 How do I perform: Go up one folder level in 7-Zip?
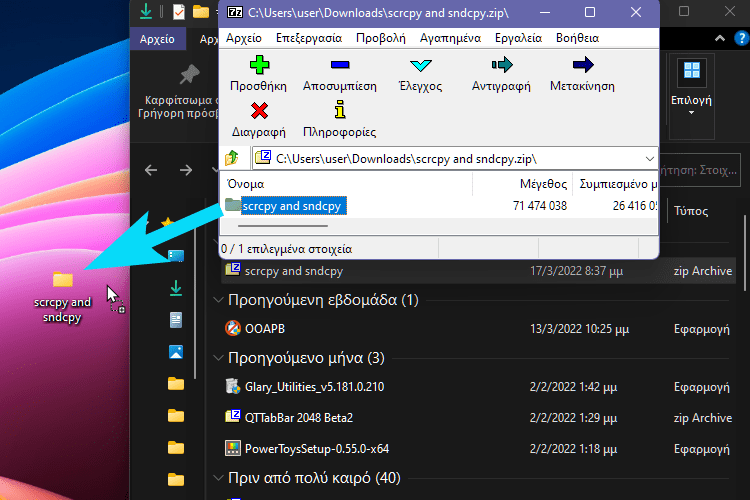point(232,157)
